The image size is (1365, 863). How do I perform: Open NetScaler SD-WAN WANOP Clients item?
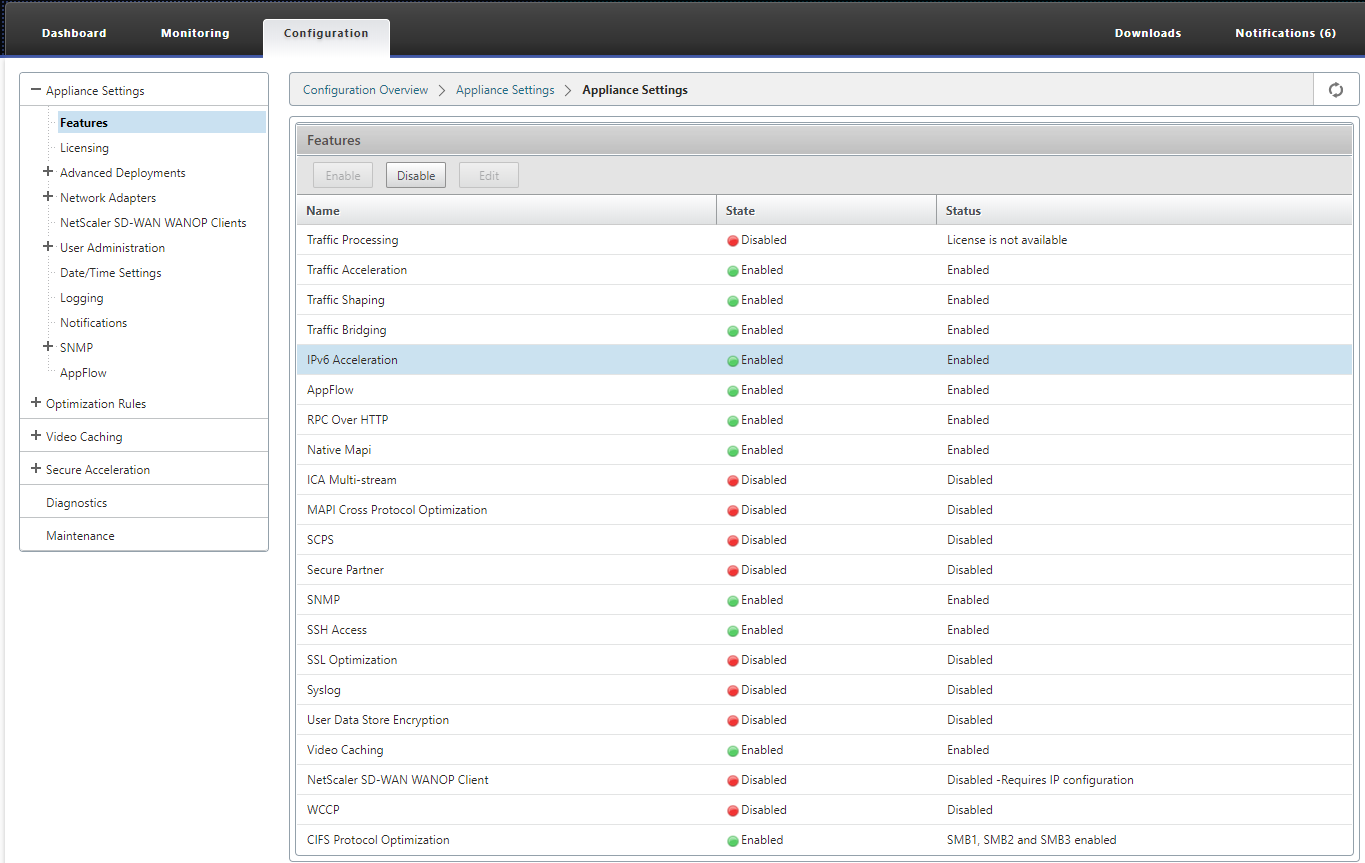(153, 223)
